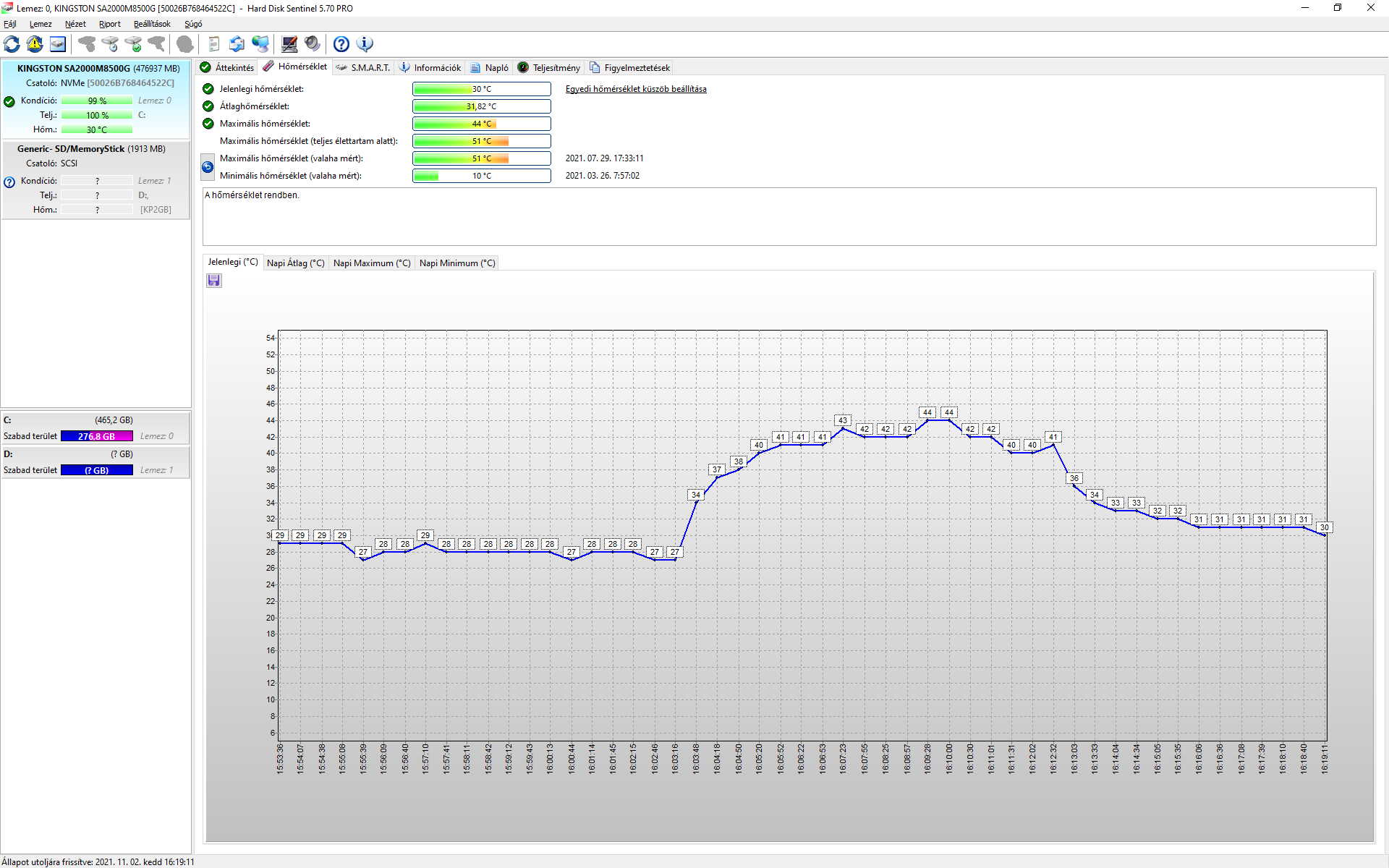1389x868 pixels.
Task: Click the refresh disk status icon
Action: pos(12,44)
